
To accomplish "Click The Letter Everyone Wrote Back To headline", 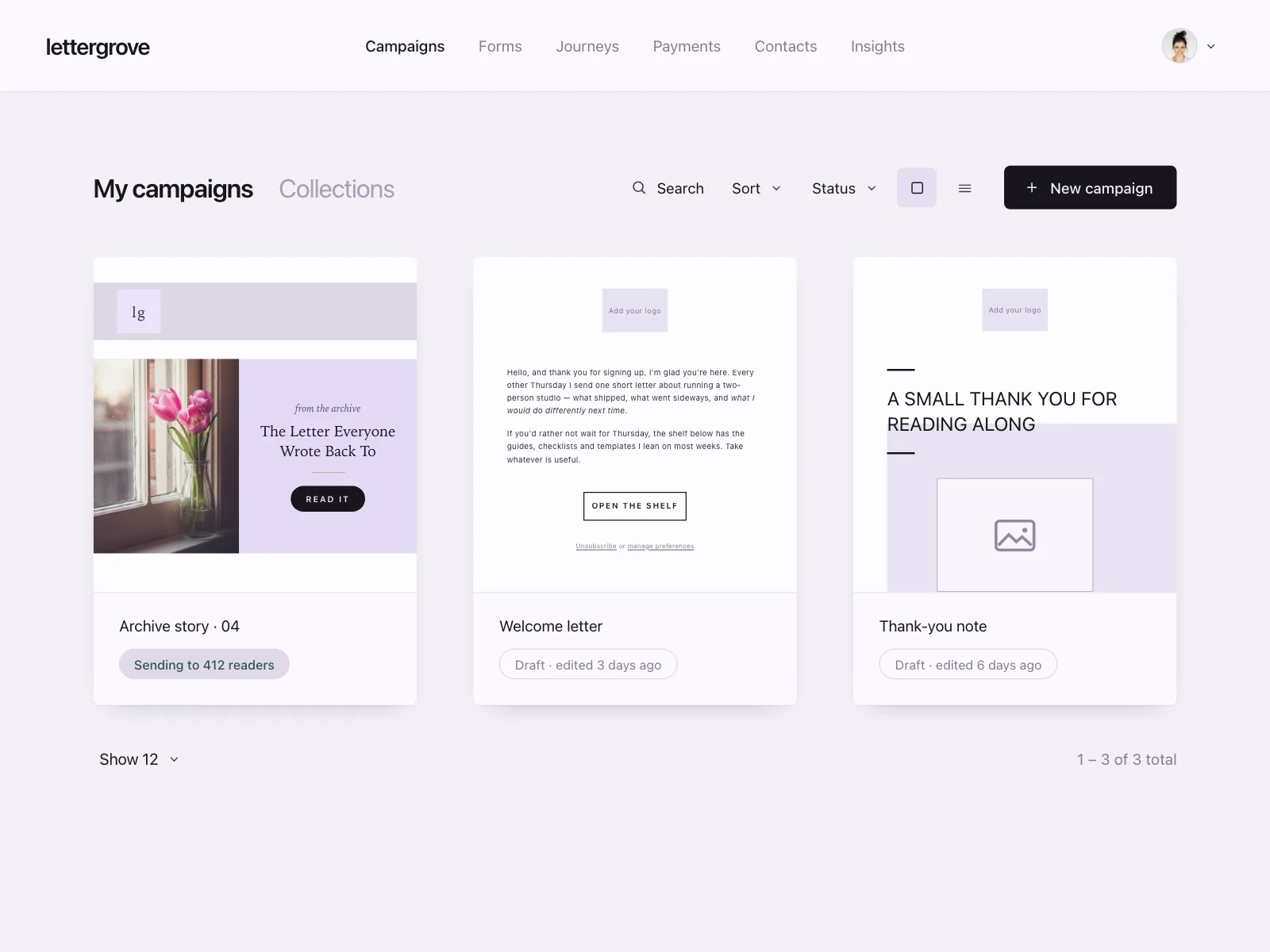I will tap(328, 441).
